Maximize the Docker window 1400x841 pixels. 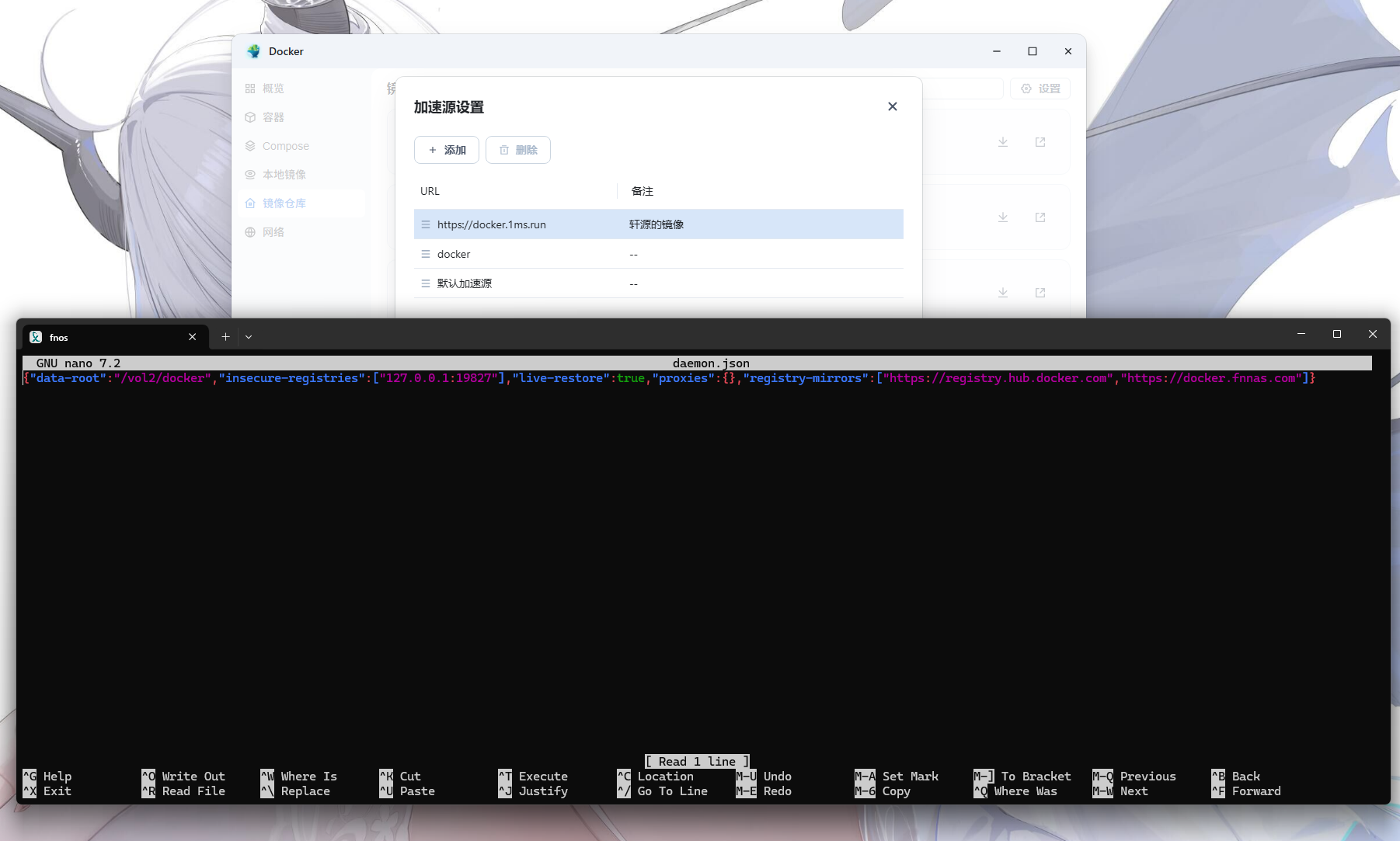coord(1033,51)
